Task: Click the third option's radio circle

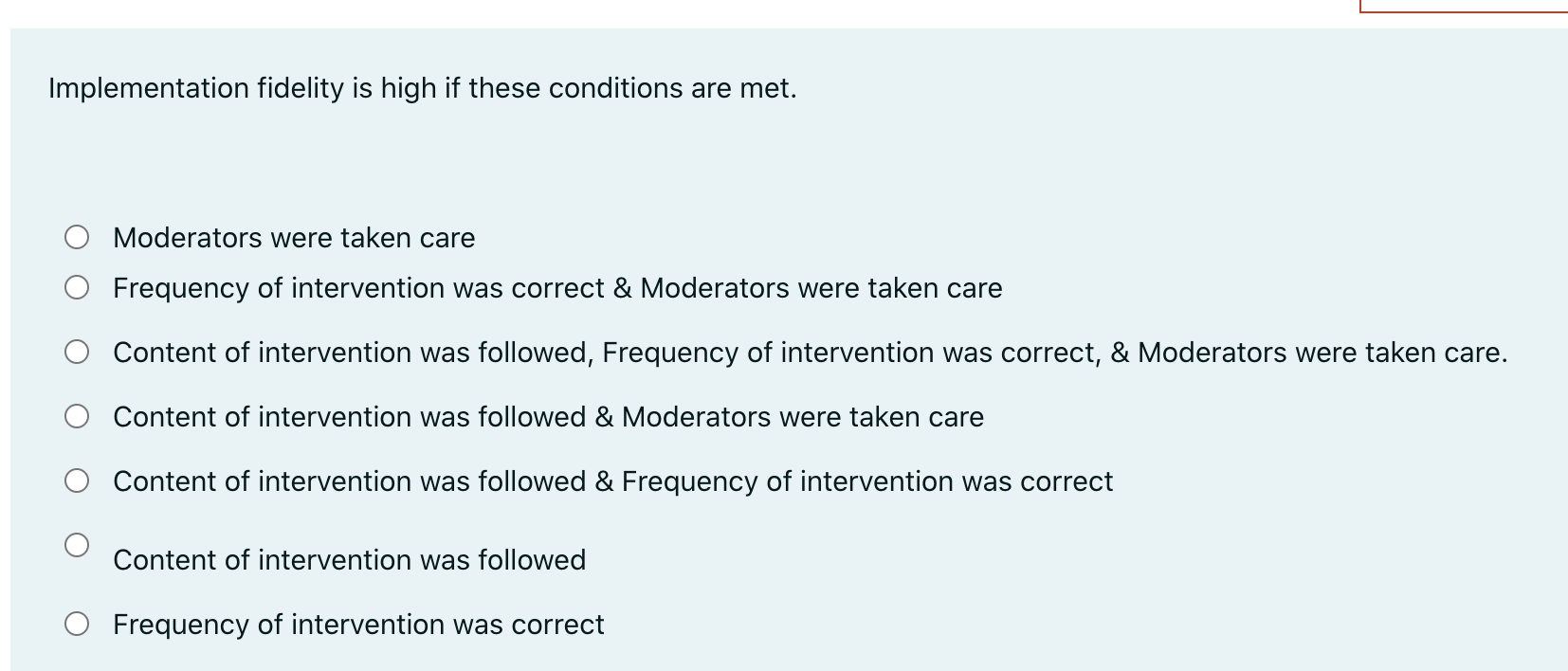Action: tap(79, 352)
